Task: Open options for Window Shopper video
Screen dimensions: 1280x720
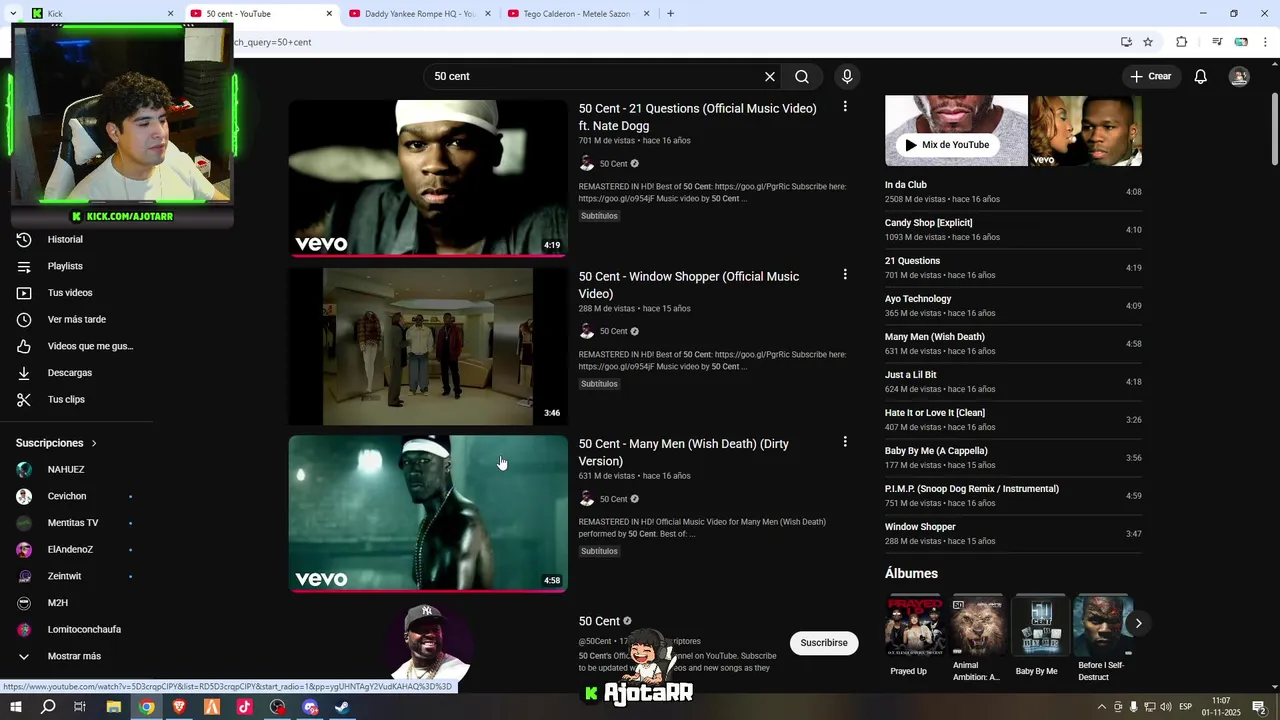Action: click(845, 274)
